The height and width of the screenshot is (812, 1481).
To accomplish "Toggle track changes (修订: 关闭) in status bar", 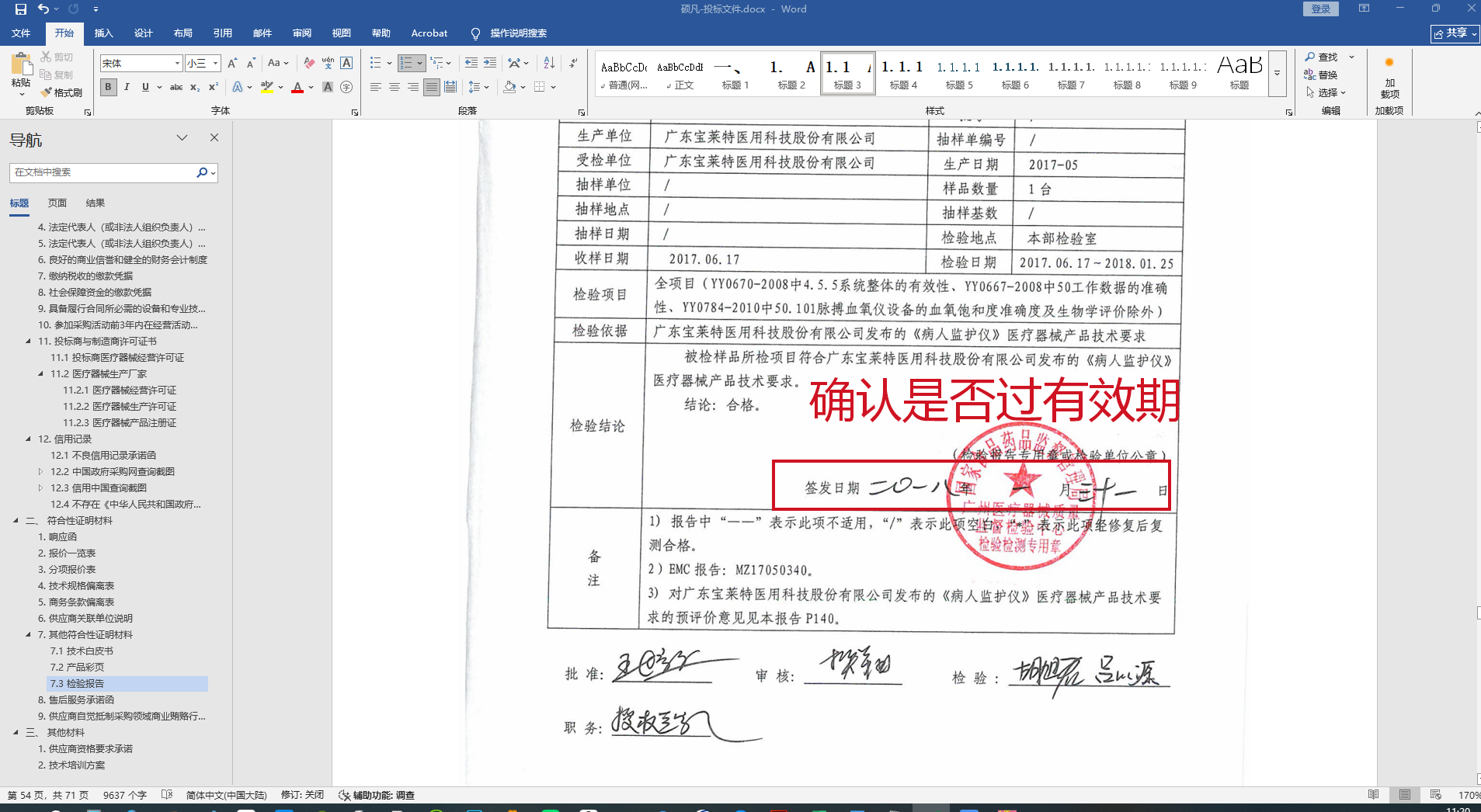I will pyautogui.click(x=302, y=795).
